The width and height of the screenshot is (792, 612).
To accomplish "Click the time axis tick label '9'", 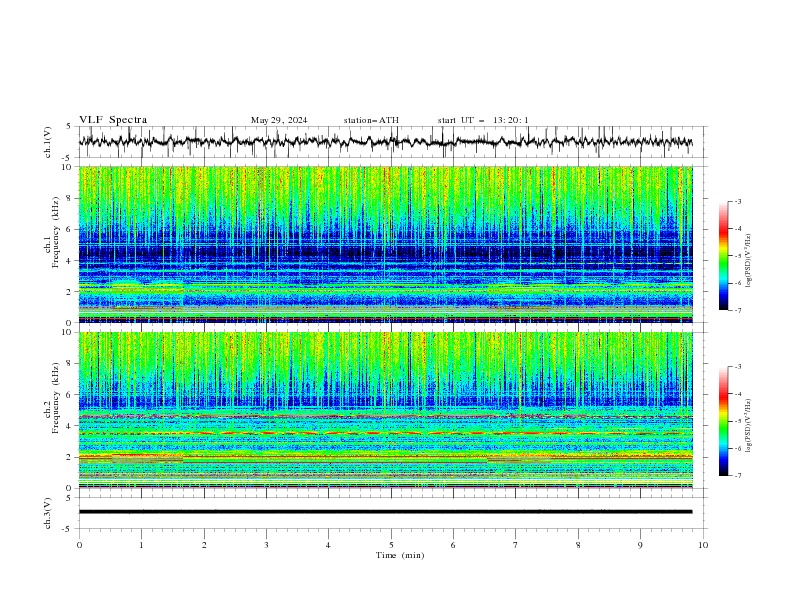I will pyautogui.click(x=640, y=545).
